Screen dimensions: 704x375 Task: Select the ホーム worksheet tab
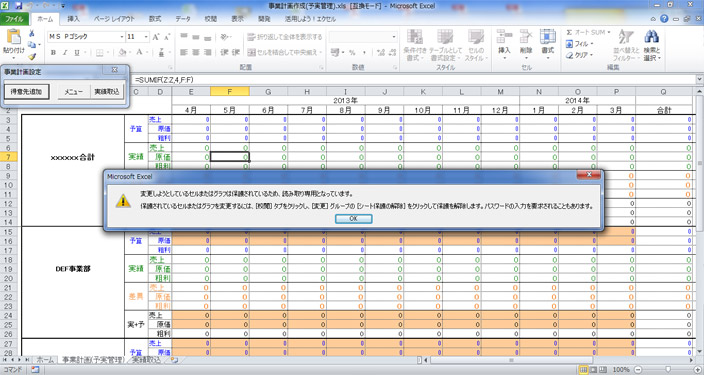coord(45,360)
